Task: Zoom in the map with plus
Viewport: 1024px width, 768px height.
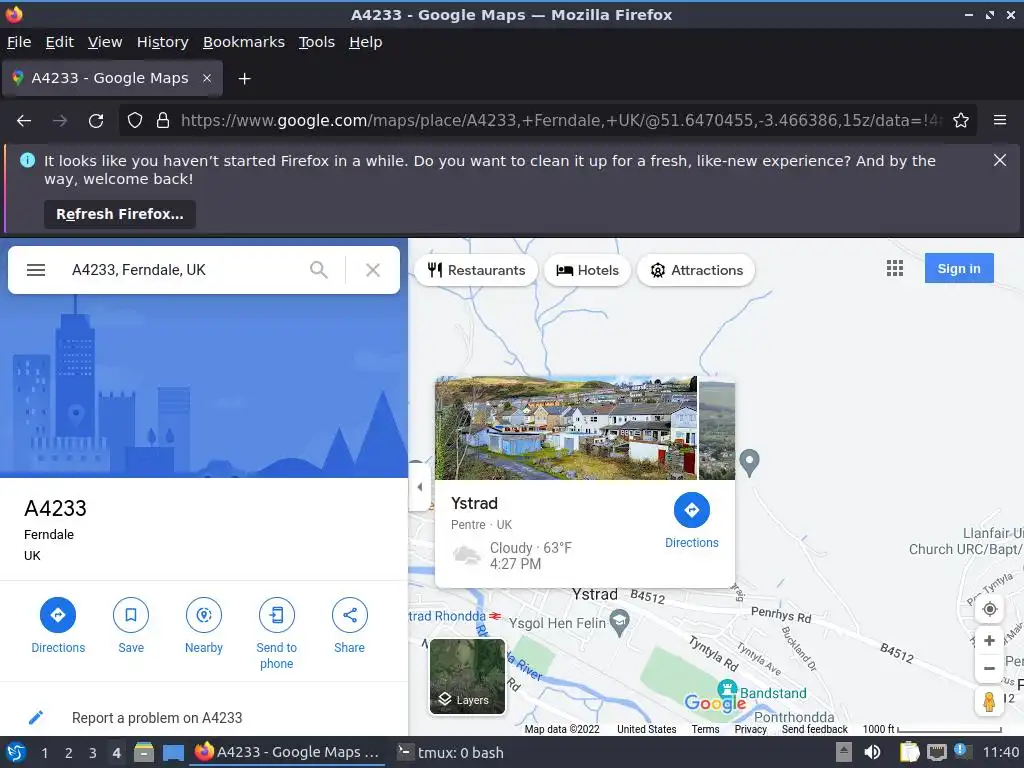Action: point(989,641)
